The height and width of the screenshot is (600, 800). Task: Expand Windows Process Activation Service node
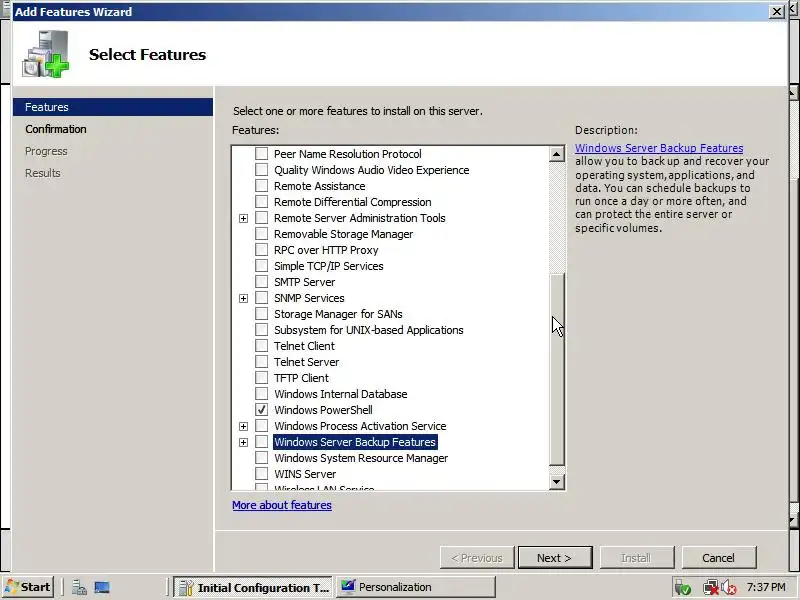243,426
